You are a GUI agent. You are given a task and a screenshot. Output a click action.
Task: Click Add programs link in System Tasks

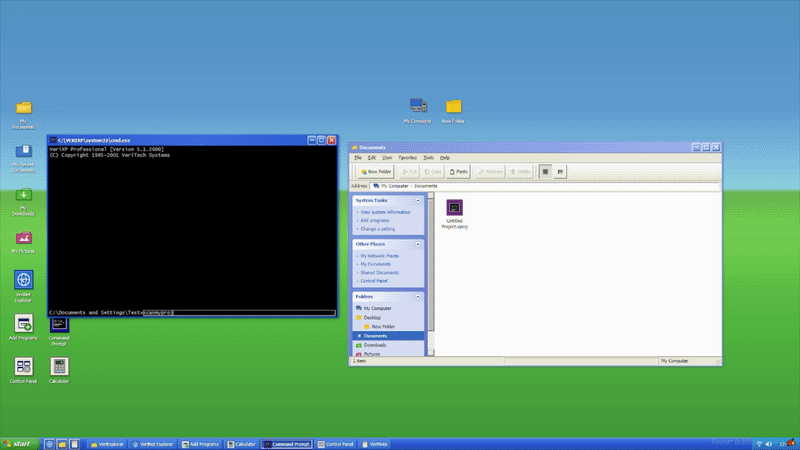[x=374, y=221]
